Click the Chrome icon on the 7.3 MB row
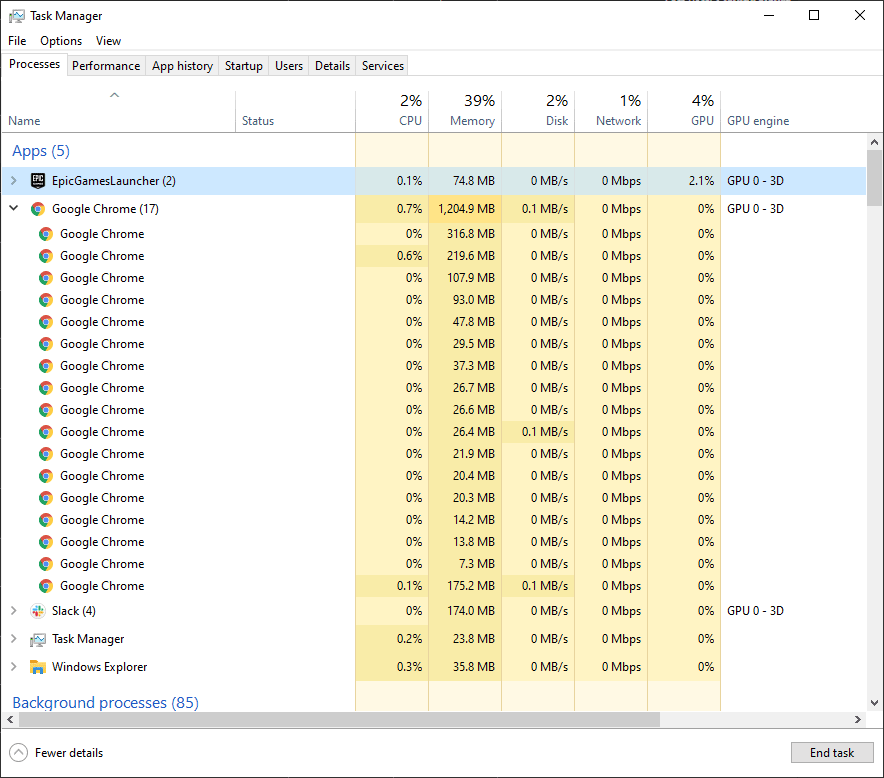This screenshot has width=884, height=778. tap(46, 564)
